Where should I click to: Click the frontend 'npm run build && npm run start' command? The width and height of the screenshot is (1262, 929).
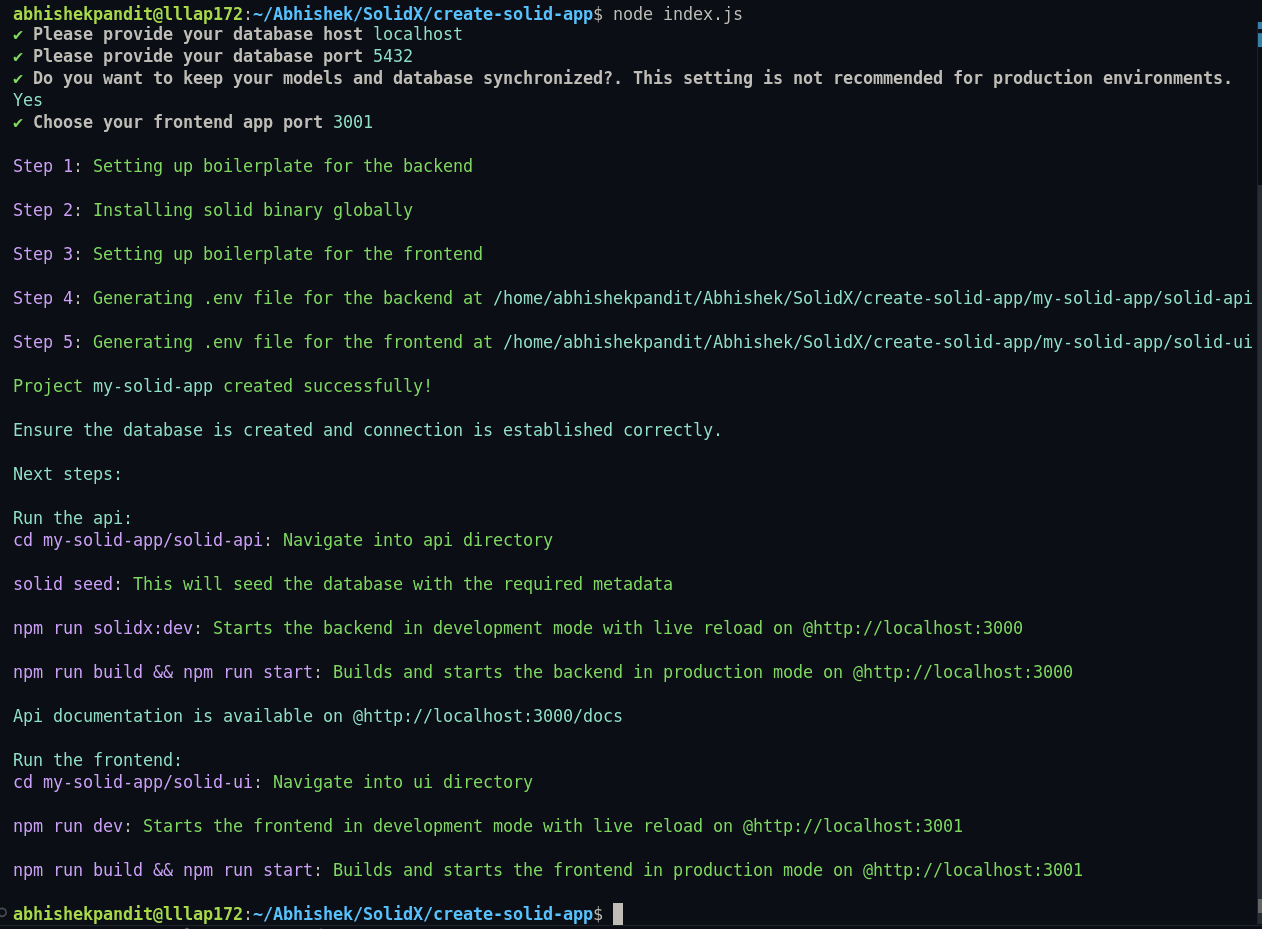(x=163, y=870)
